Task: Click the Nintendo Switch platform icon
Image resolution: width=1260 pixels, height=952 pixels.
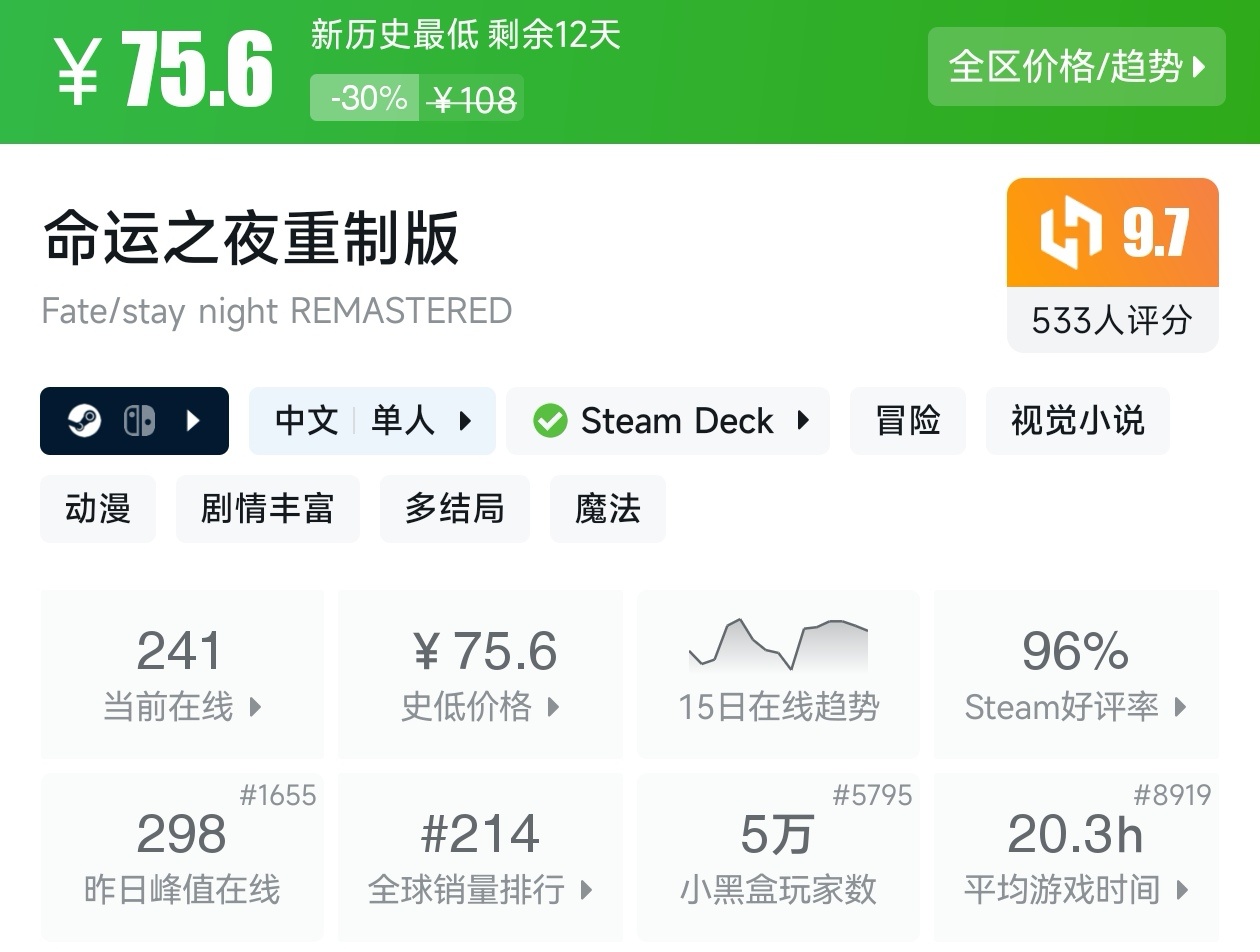Action: point(139,421)
